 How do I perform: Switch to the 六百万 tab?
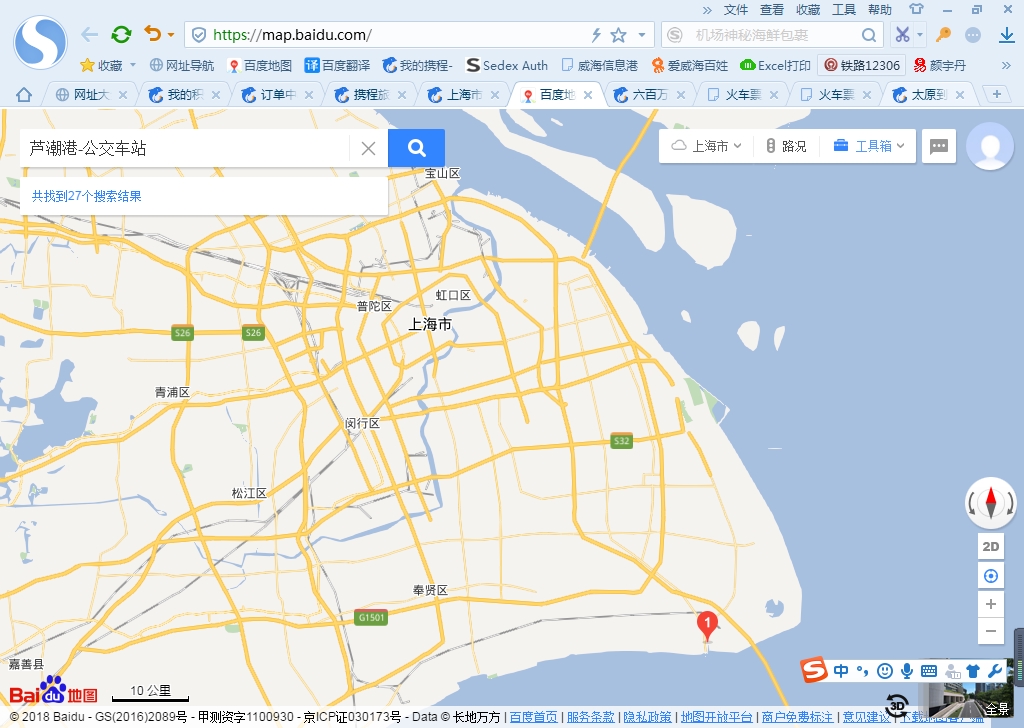[x=648, y=95]
